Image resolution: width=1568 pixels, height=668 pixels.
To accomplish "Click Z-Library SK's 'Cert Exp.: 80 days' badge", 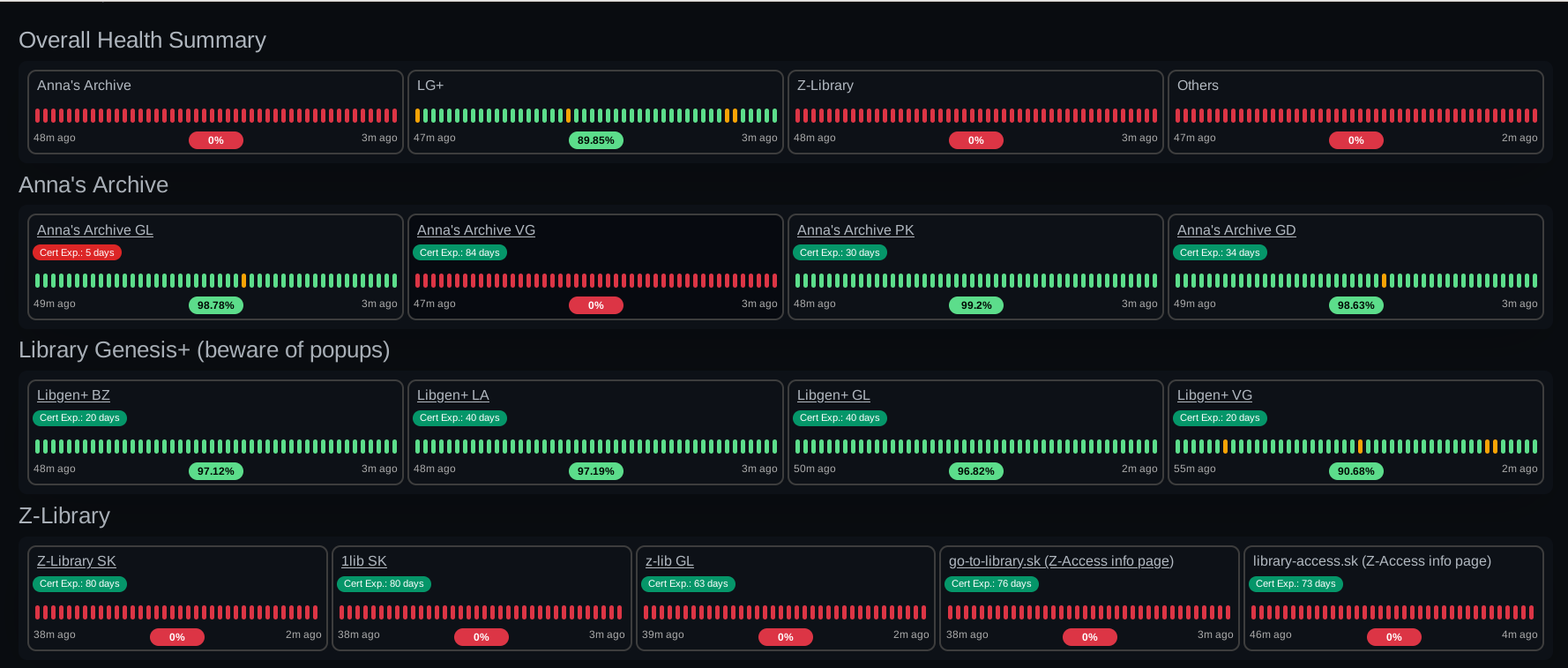I will 79,584.
